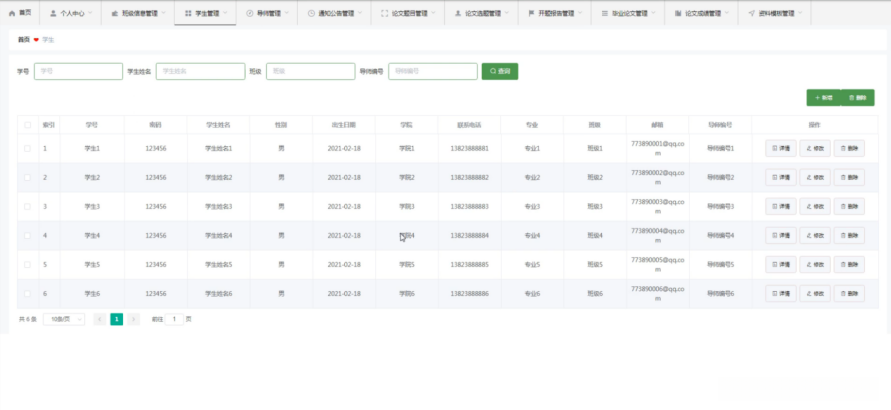
Task: Click 修改 for 学生1
Action: 815,148
